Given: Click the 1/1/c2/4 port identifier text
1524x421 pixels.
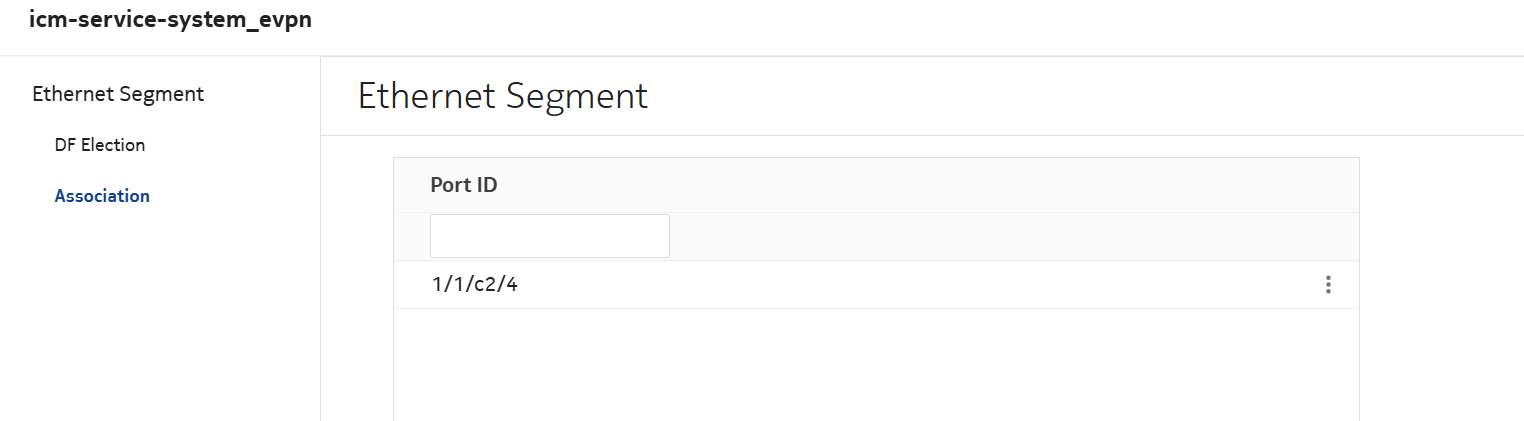Looking at the screenshot, I should pos(475,285).
